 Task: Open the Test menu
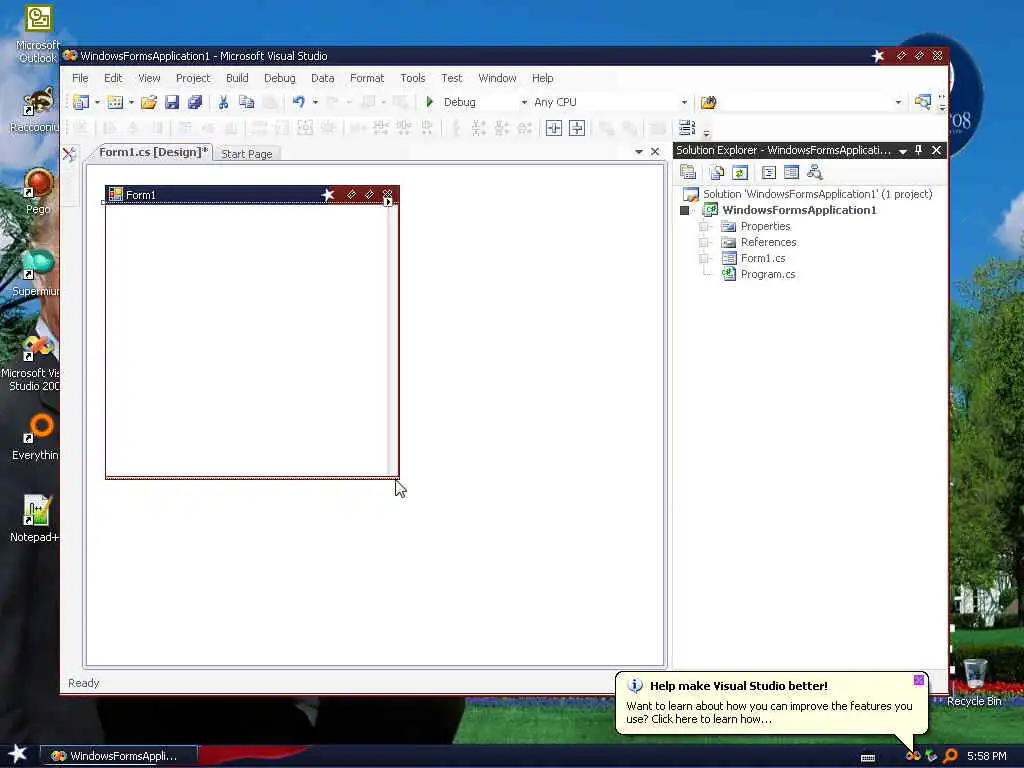(x=451, y=78)
